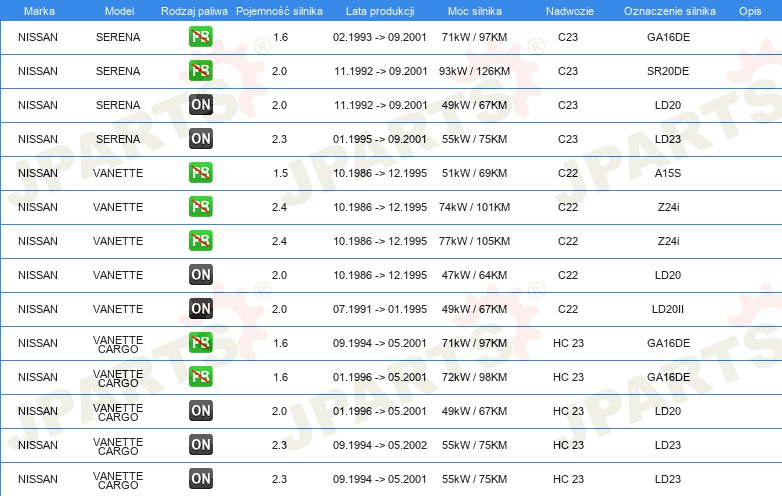The image size is (782, 496).
Task: Click the ON diesel icon for Serena LD20
Action: [x=200, y=105]
